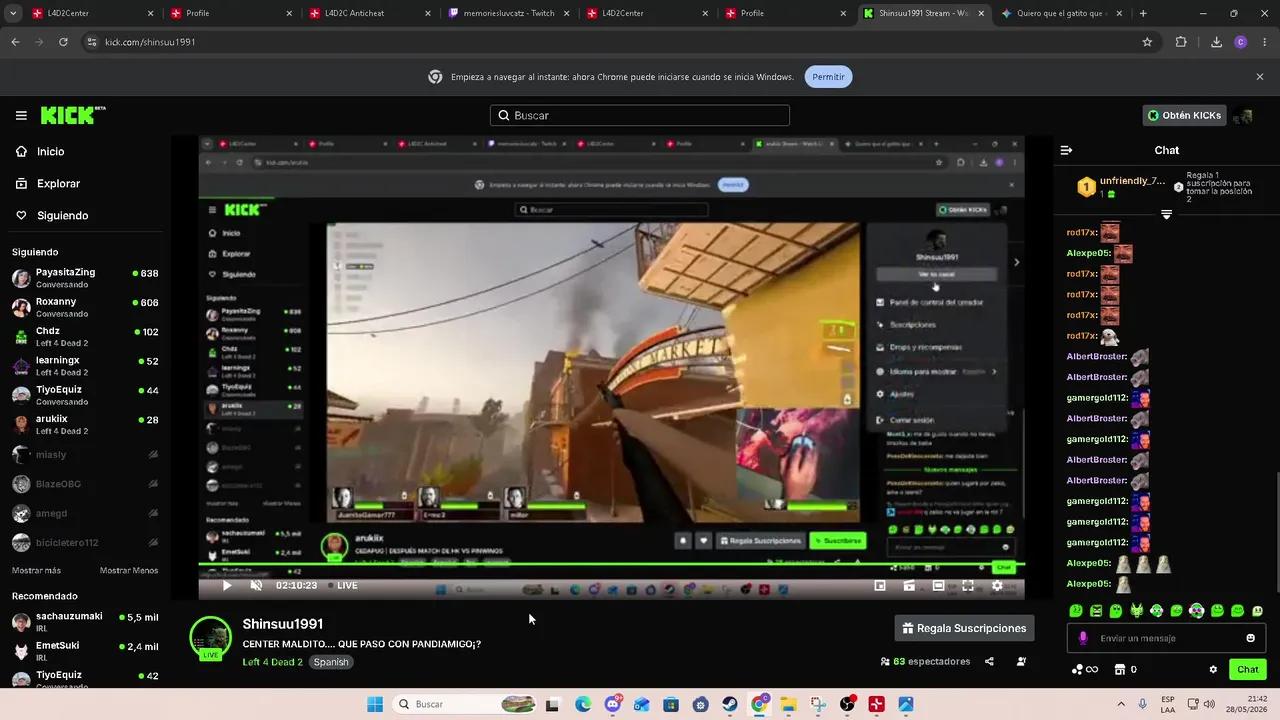Click Mostrar más under Siguiendo
The width and height of the screenshot is (1280, 720).
pyautogui.click(x=36, y=570)
